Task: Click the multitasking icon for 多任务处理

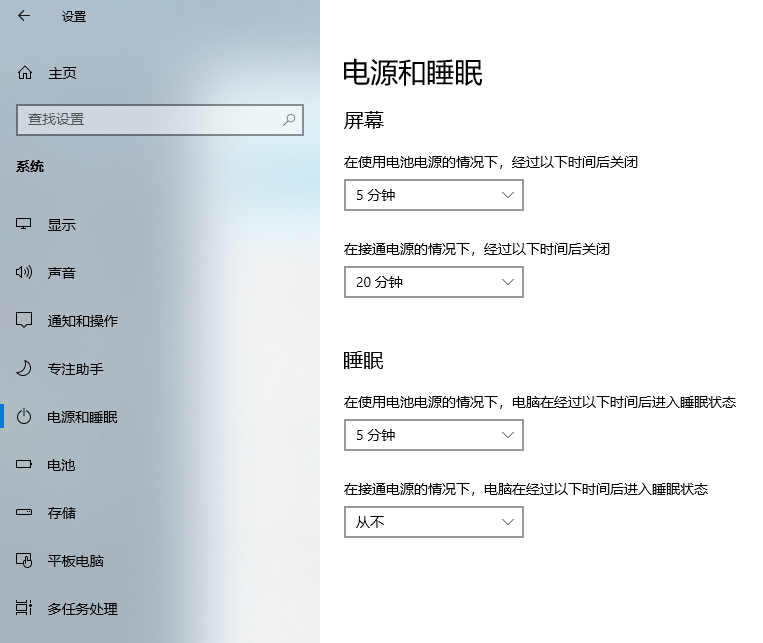Action: pos(24,608)
